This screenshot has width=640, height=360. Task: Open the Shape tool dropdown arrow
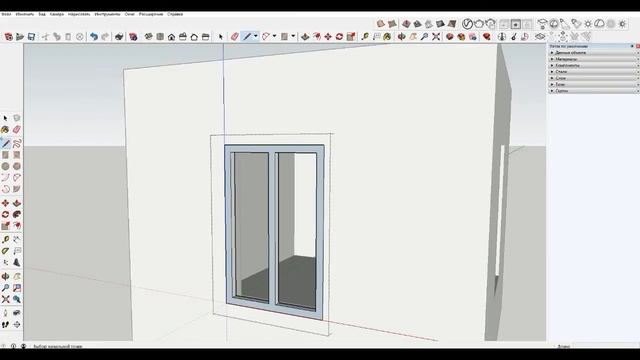(293, 37)
